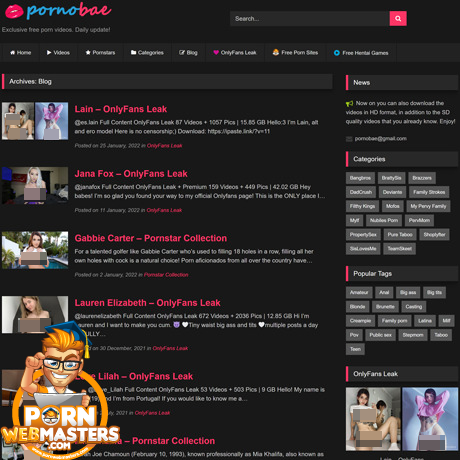This screenshot has height=460, width=460.
Task: Select the TeamSkeet category tag
Action: pos(399,249)
